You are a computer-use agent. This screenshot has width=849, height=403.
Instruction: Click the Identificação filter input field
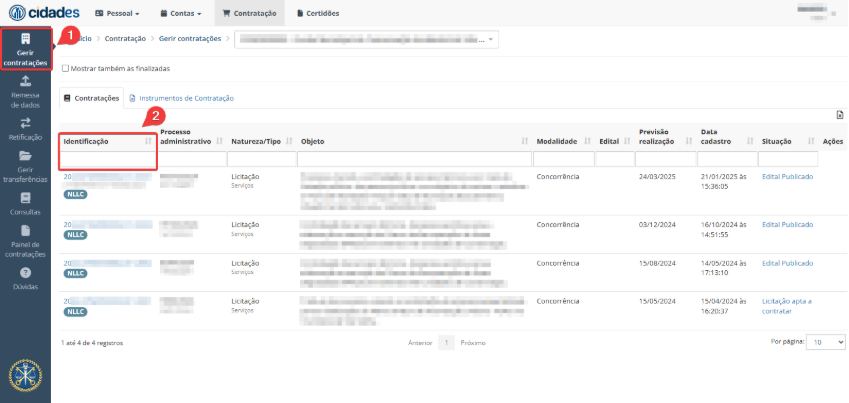[107, 159]
